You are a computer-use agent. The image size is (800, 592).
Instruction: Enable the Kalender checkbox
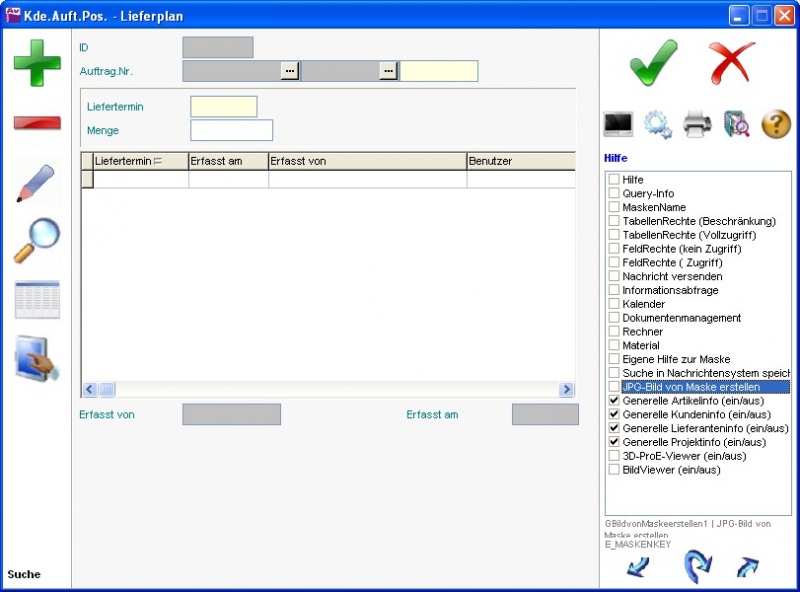tap(614, 304)
